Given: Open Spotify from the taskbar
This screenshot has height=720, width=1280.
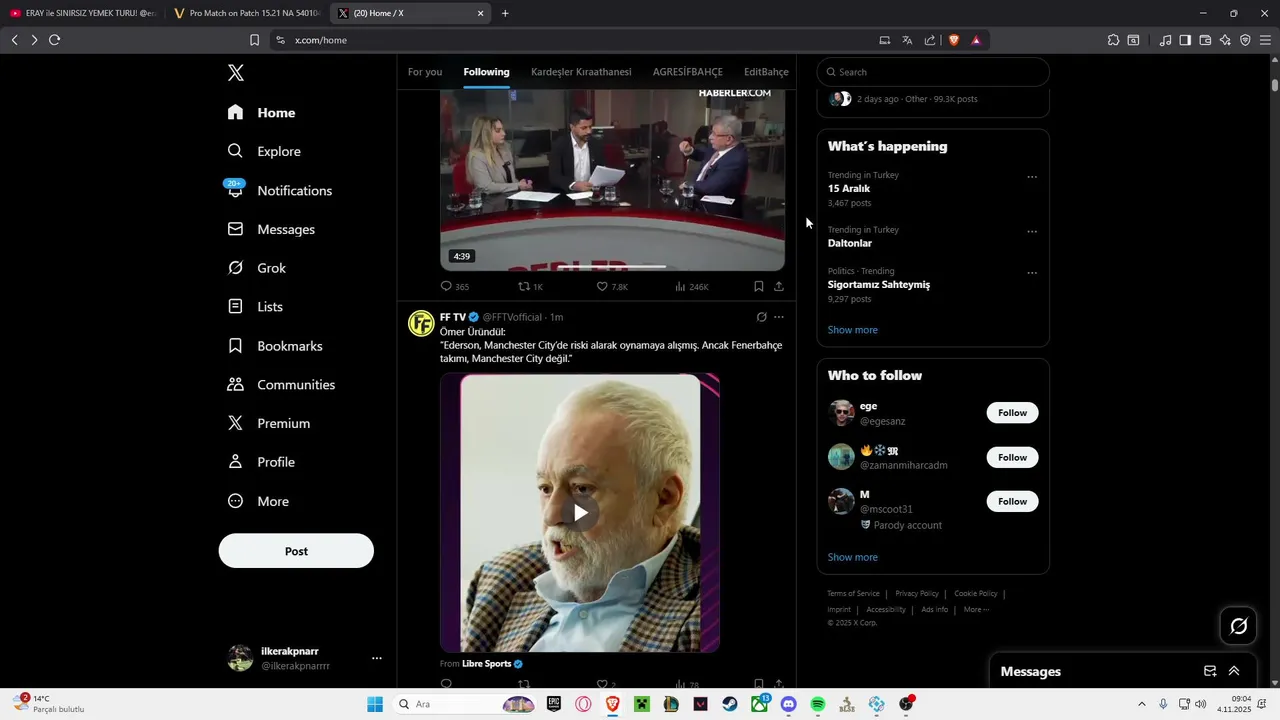Looking at the screenshot, I should coord(818,704).
